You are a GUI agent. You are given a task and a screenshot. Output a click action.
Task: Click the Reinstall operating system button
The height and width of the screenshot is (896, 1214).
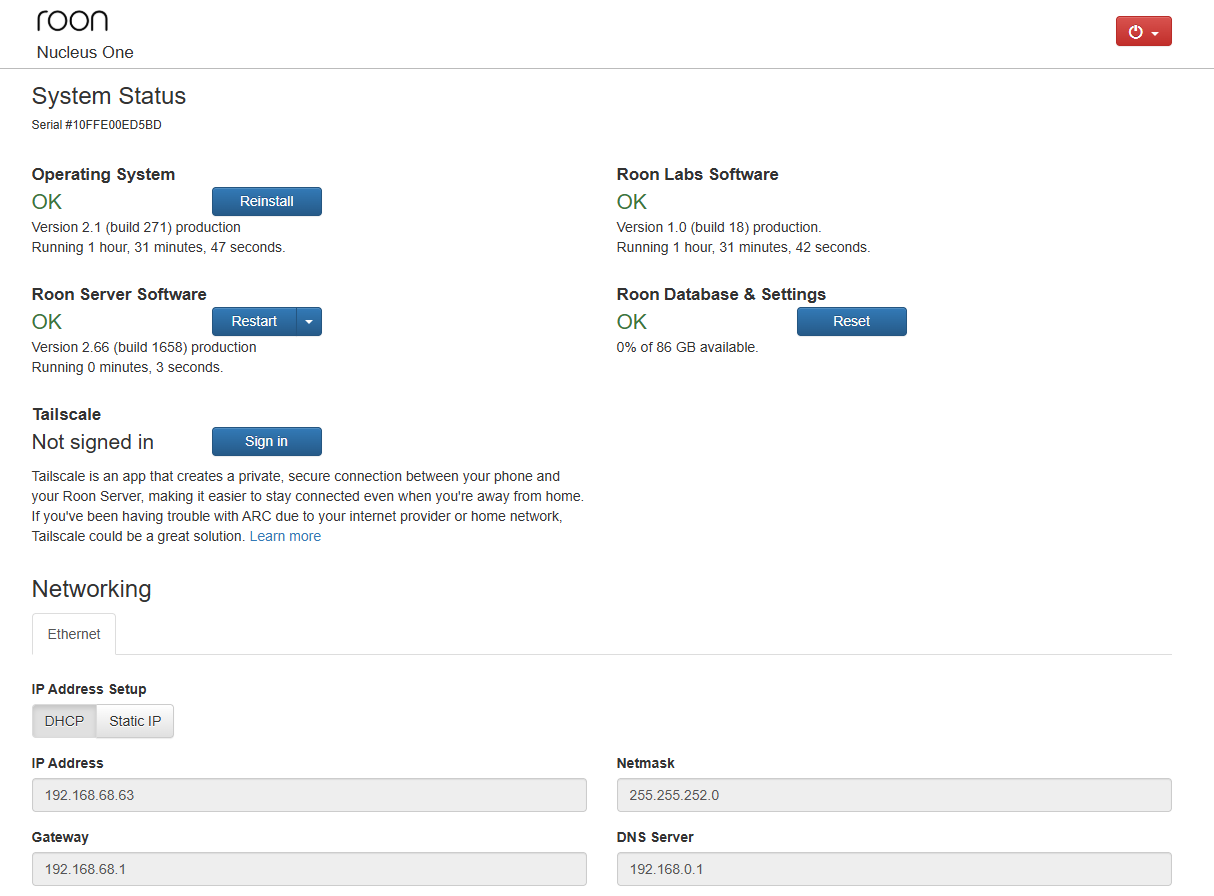pos(267,201)
